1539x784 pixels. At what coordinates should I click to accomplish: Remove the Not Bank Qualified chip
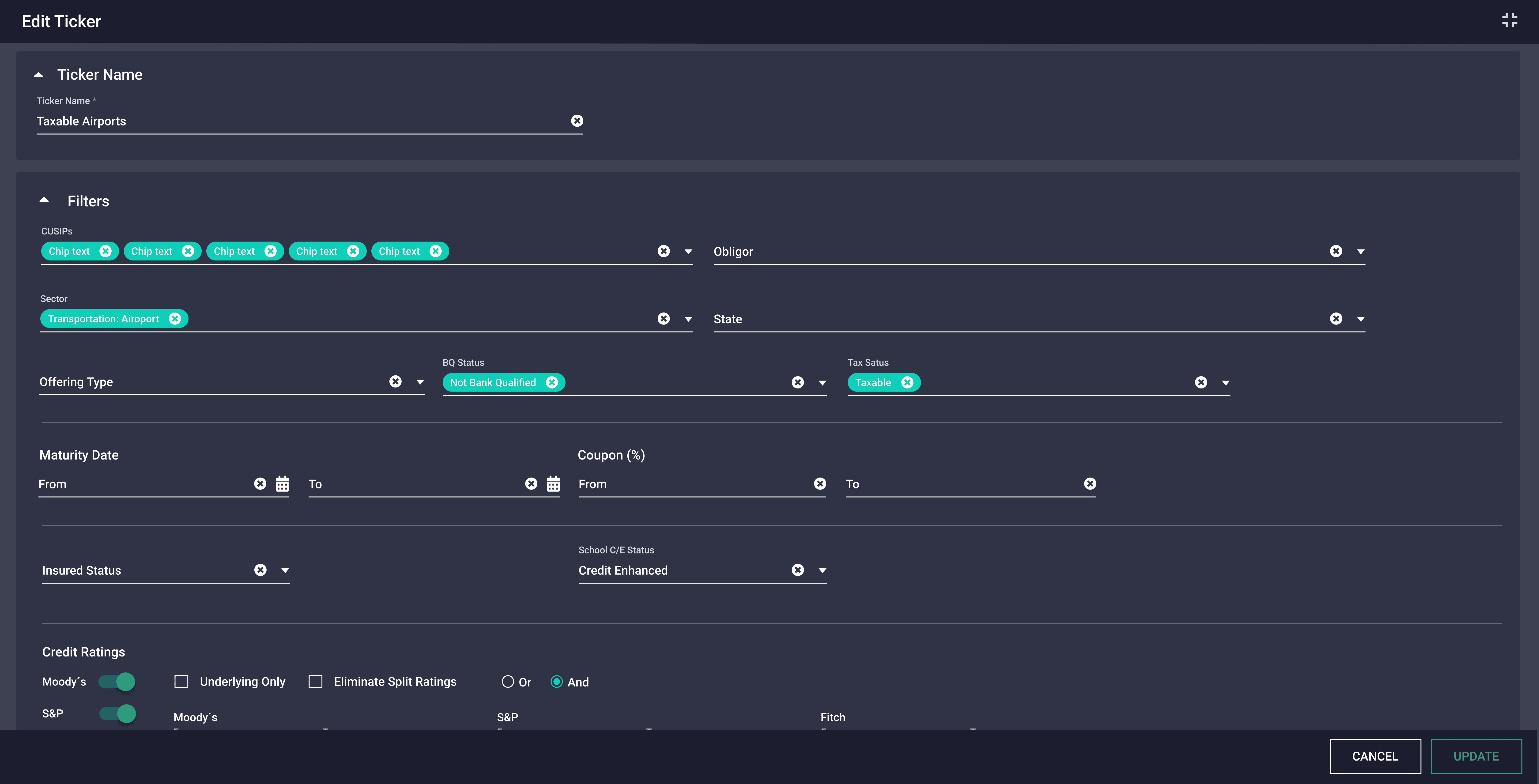(x=552, y=382)
